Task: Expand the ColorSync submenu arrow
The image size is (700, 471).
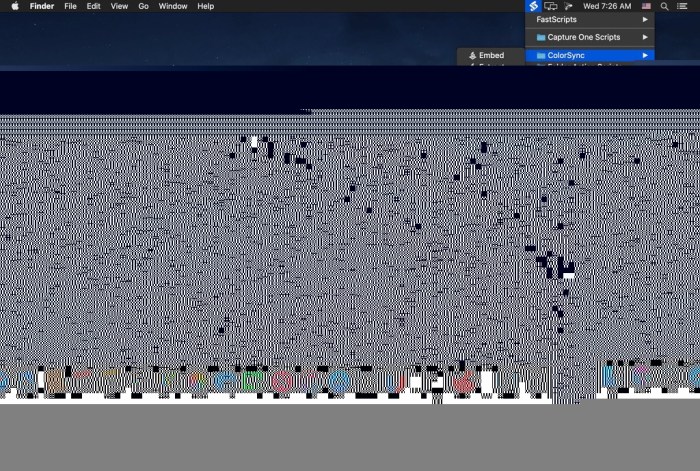Action: (645, 55)
